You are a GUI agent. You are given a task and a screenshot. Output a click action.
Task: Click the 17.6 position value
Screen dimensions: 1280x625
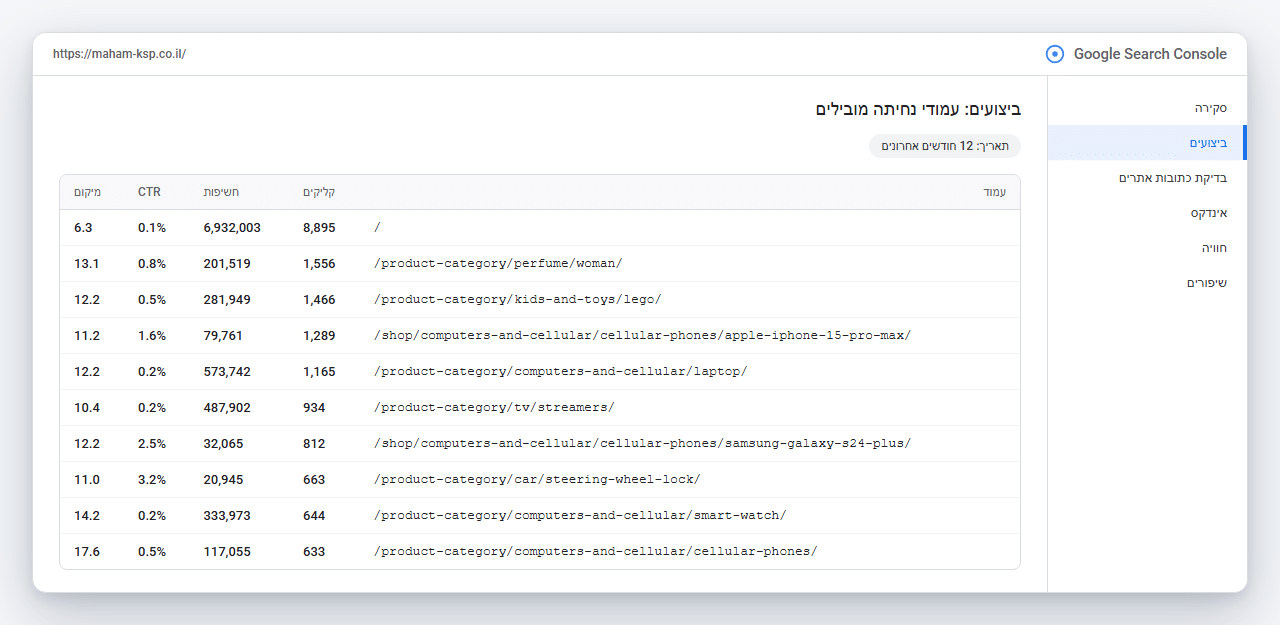pos(87,552)
